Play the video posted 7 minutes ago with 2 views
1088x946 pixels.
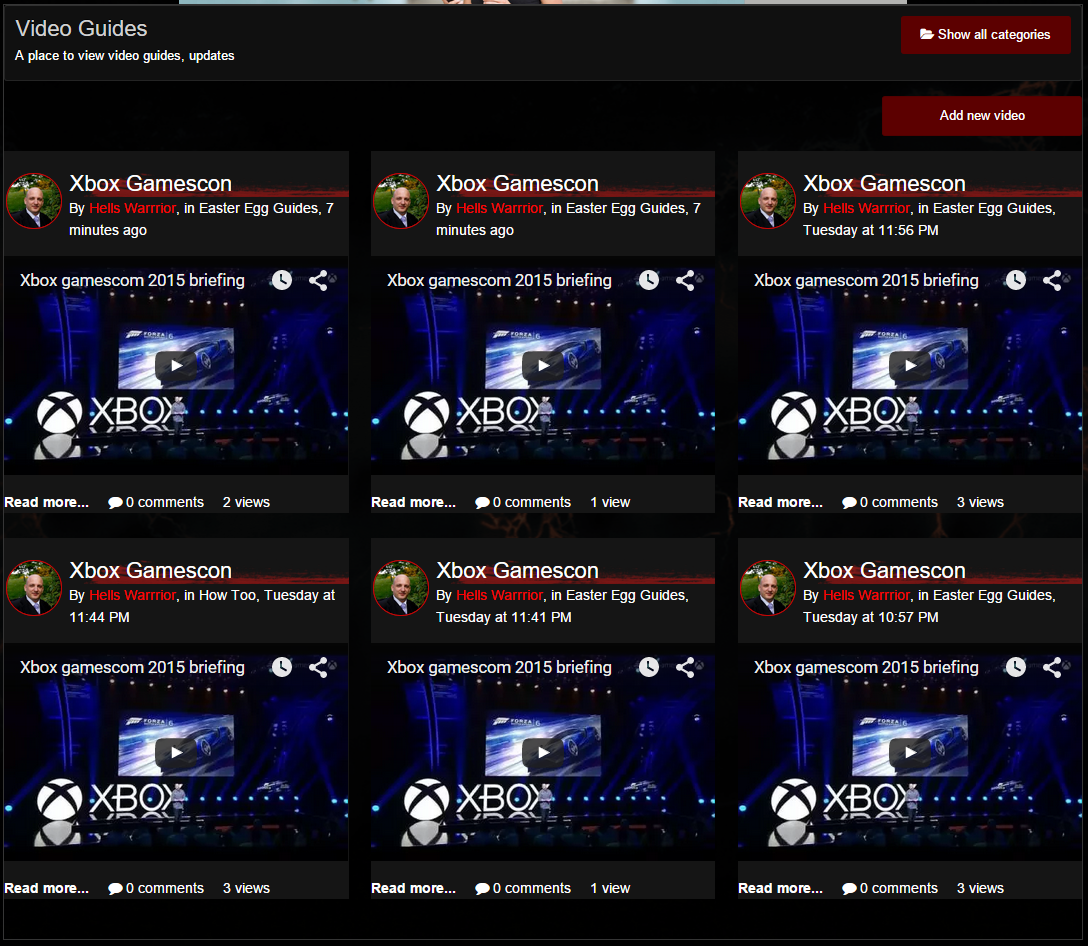(176, 365)
